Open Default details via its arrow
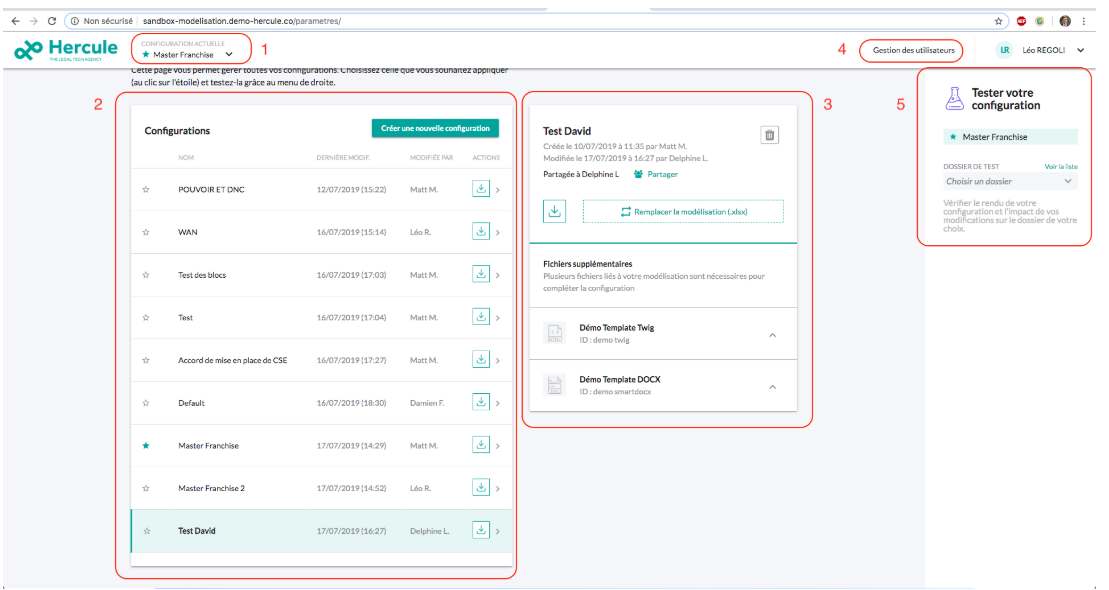 pos(498,403)
